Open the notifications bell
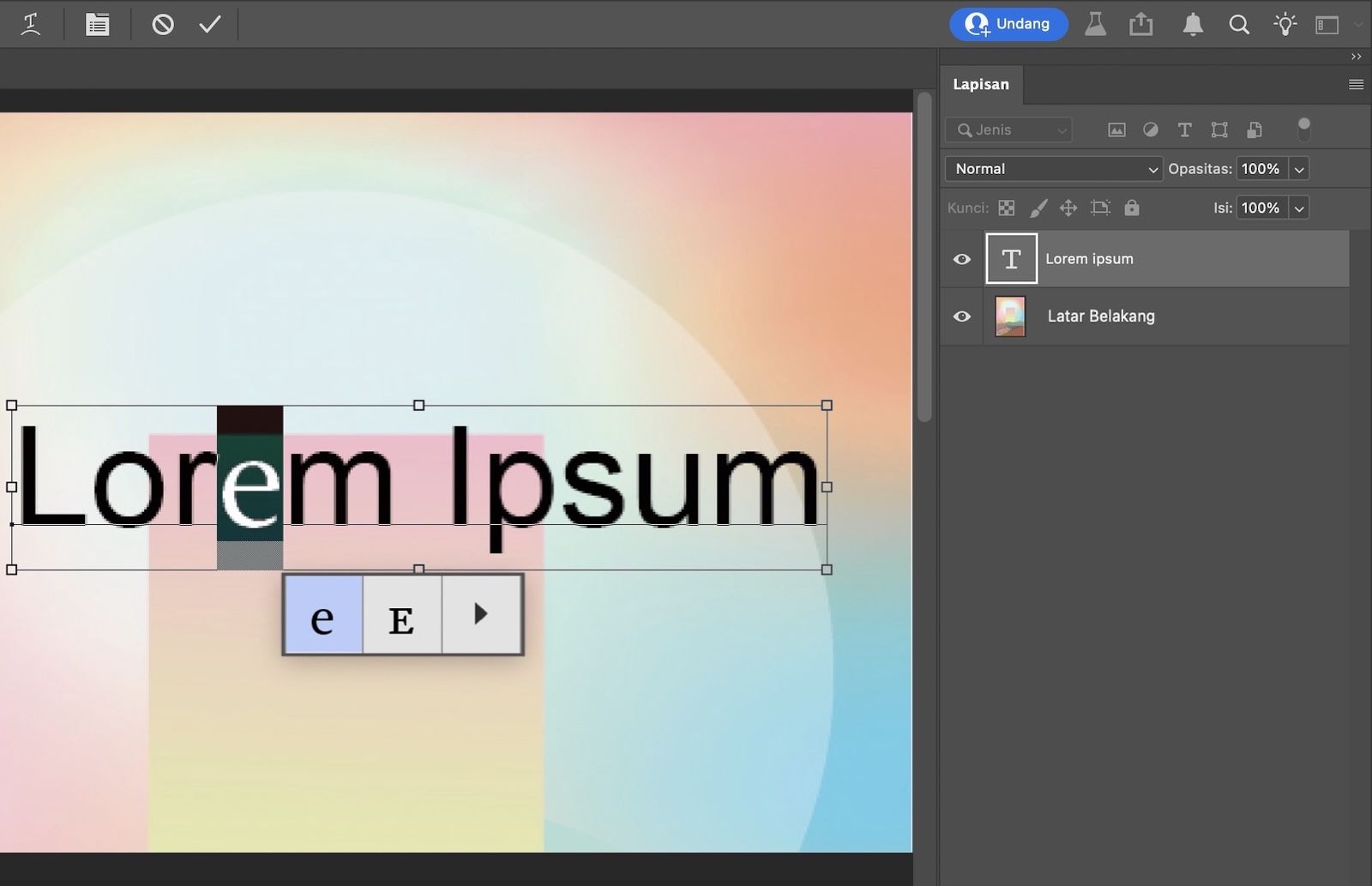Viewport: 1372px width, 886px height. tap(1193, 24)
